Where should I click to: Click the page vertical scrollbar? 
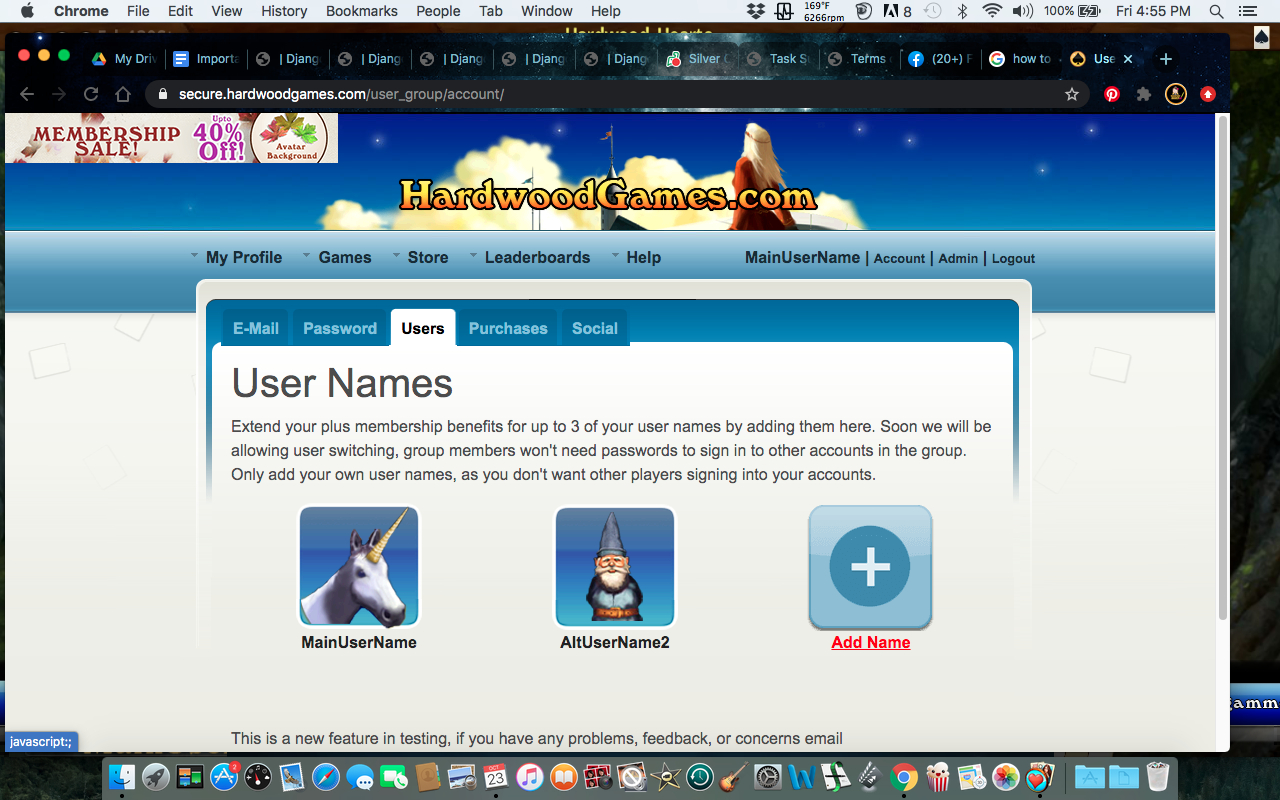tap(1222, 370)
